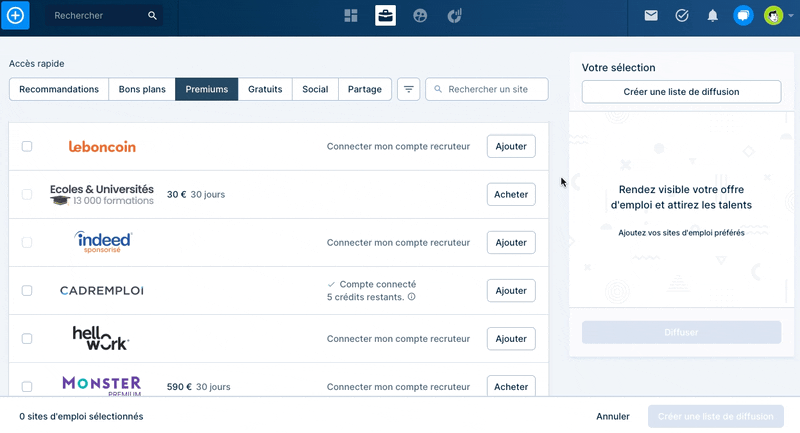Focus the top Rechercher search field
This screenshot has height=433, width=800.
(104, 16)
